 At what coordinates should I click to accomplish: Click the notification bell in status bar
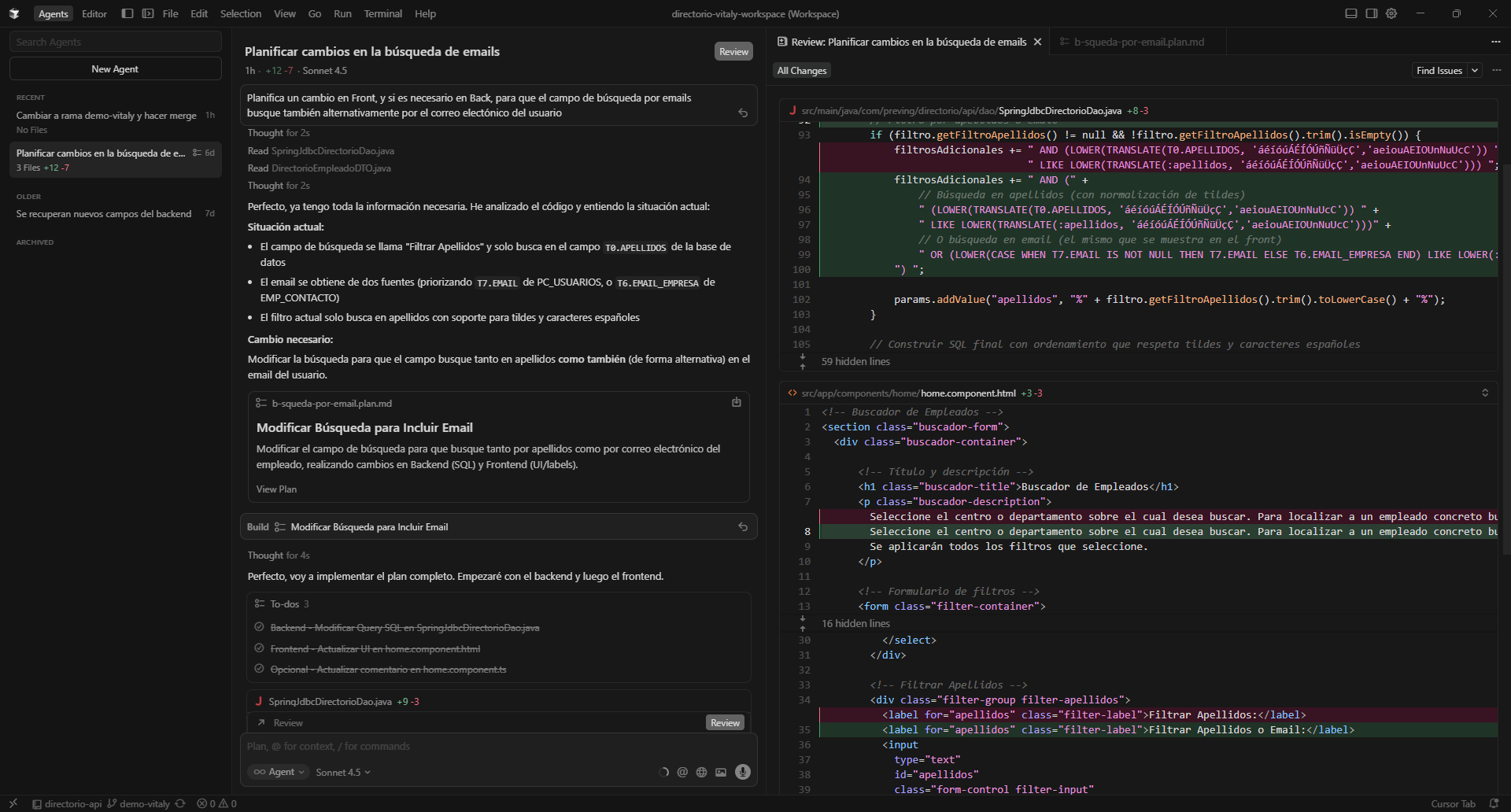(x=1493, y=803)
